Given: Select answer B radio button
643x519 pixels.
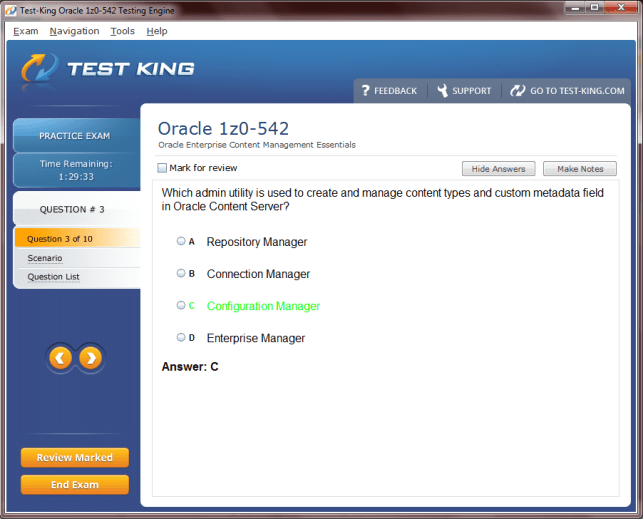Looking at the screenshot, I should pos(181,273).
